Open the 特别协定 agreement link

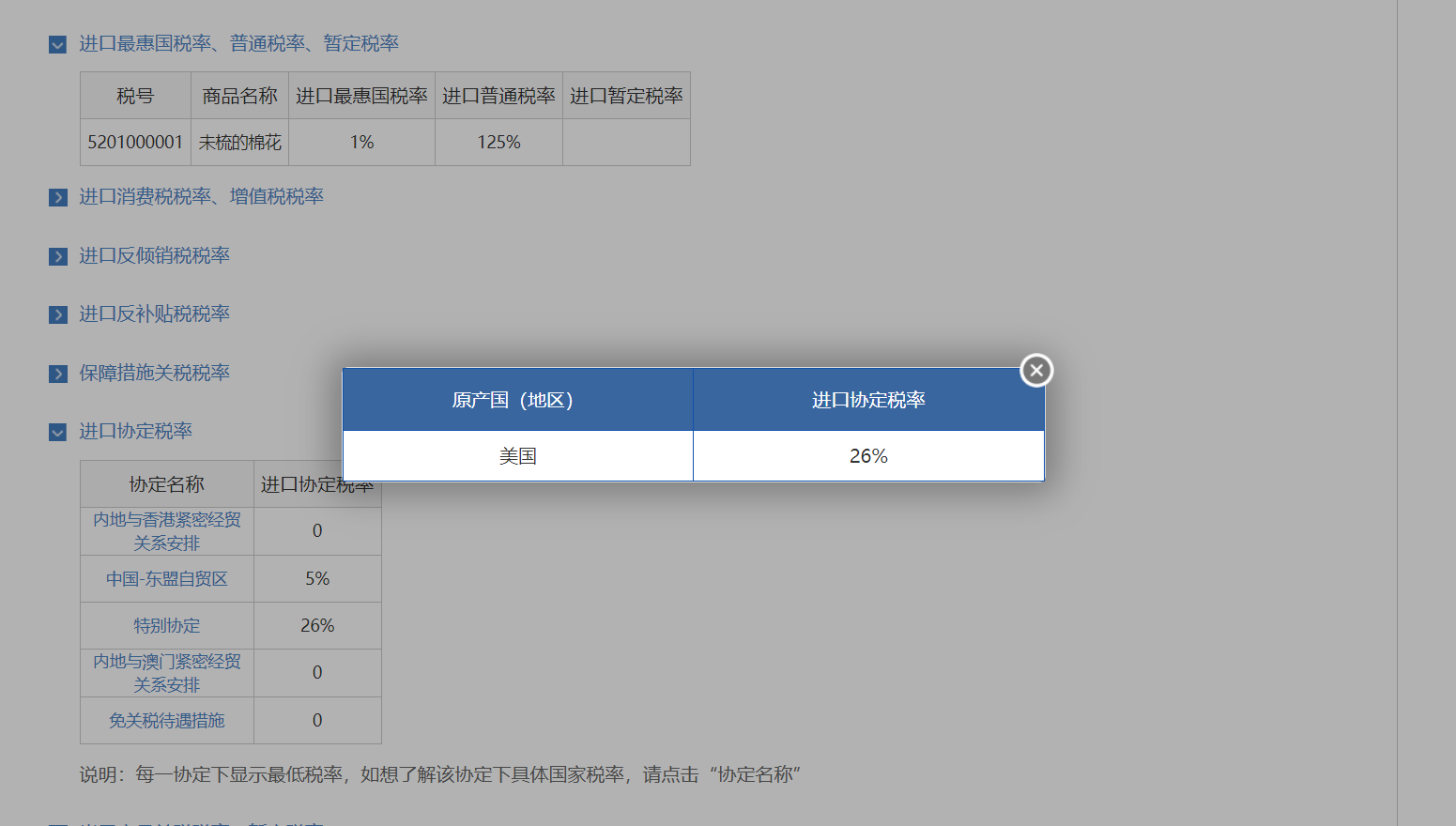point(167,626)
